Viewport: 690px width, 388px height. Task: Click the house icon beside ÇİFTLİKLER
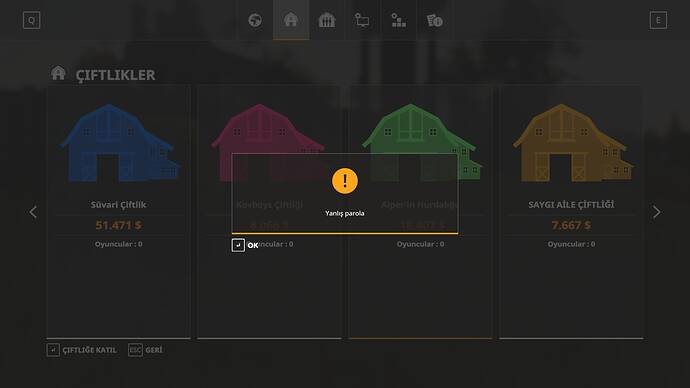click(58, 73)
